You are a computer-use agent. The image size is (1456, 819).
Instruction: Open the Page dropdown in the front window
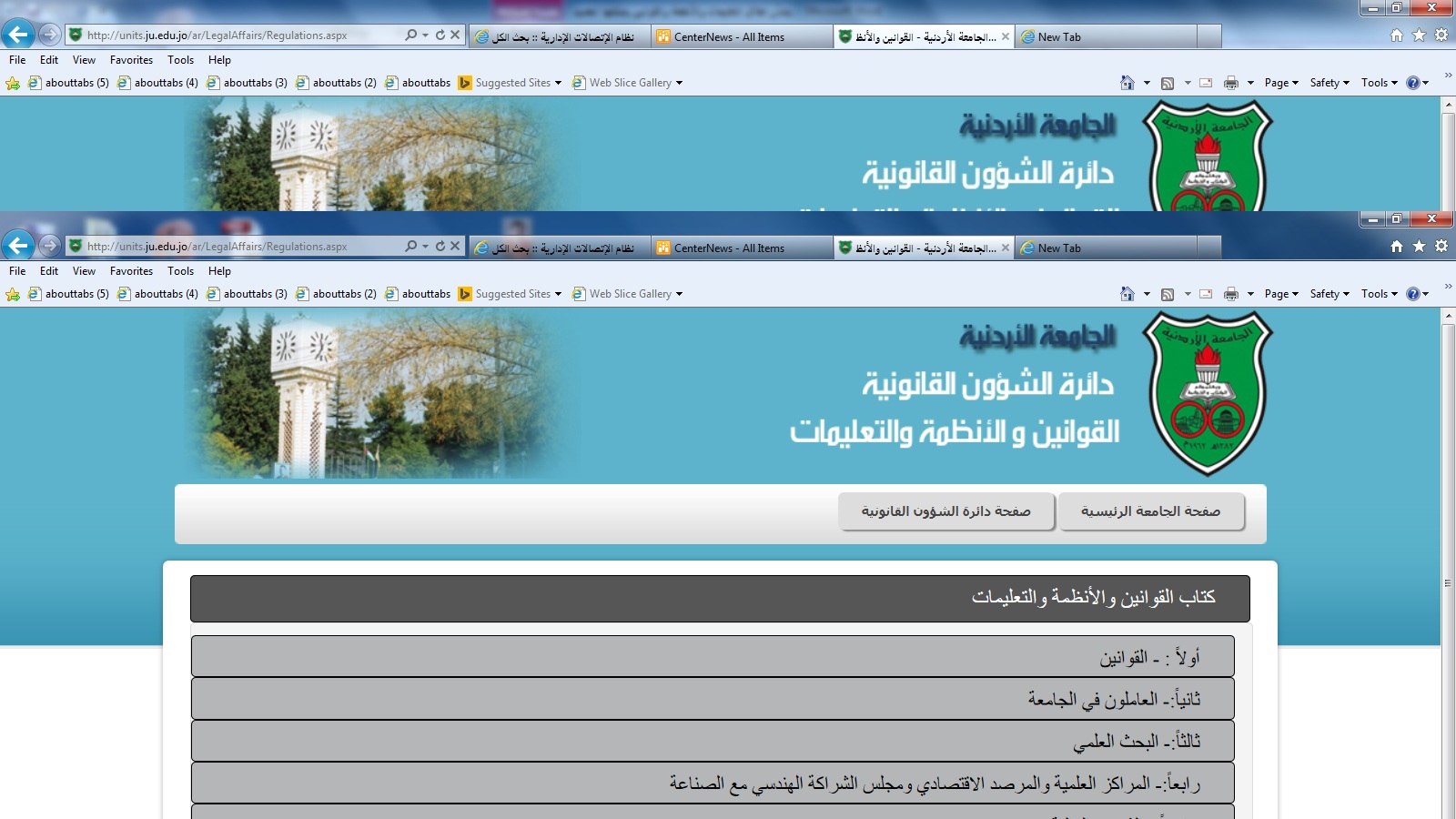point(1281,294)
